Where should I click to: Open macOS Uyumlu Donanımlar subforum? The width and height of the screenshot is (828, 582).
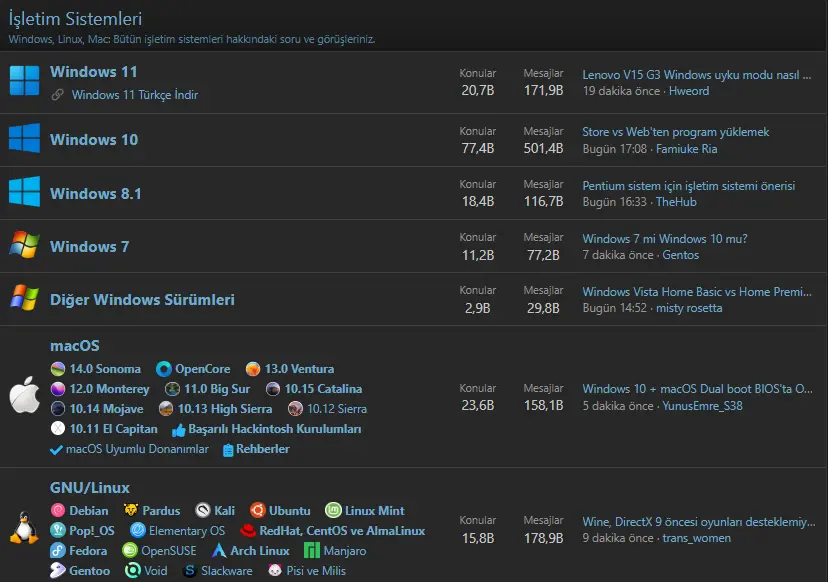(137, 449)
